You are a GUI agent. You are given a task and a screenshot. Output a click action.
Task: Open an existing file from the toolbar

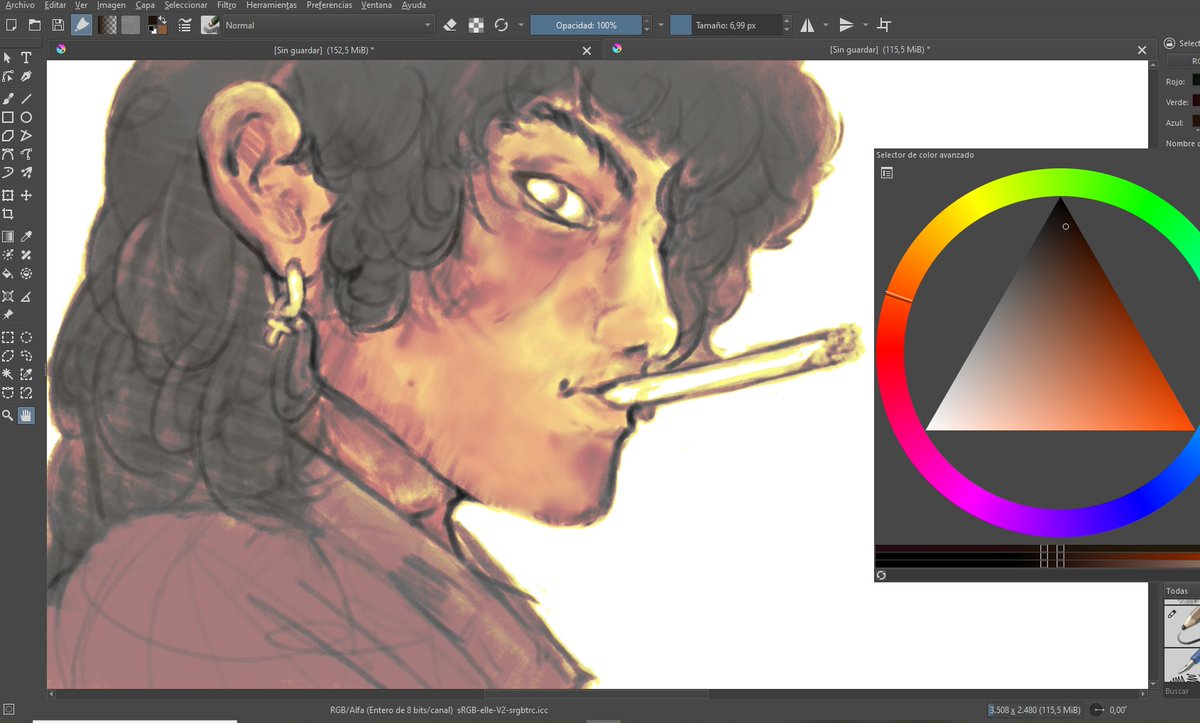coord(34,24)
